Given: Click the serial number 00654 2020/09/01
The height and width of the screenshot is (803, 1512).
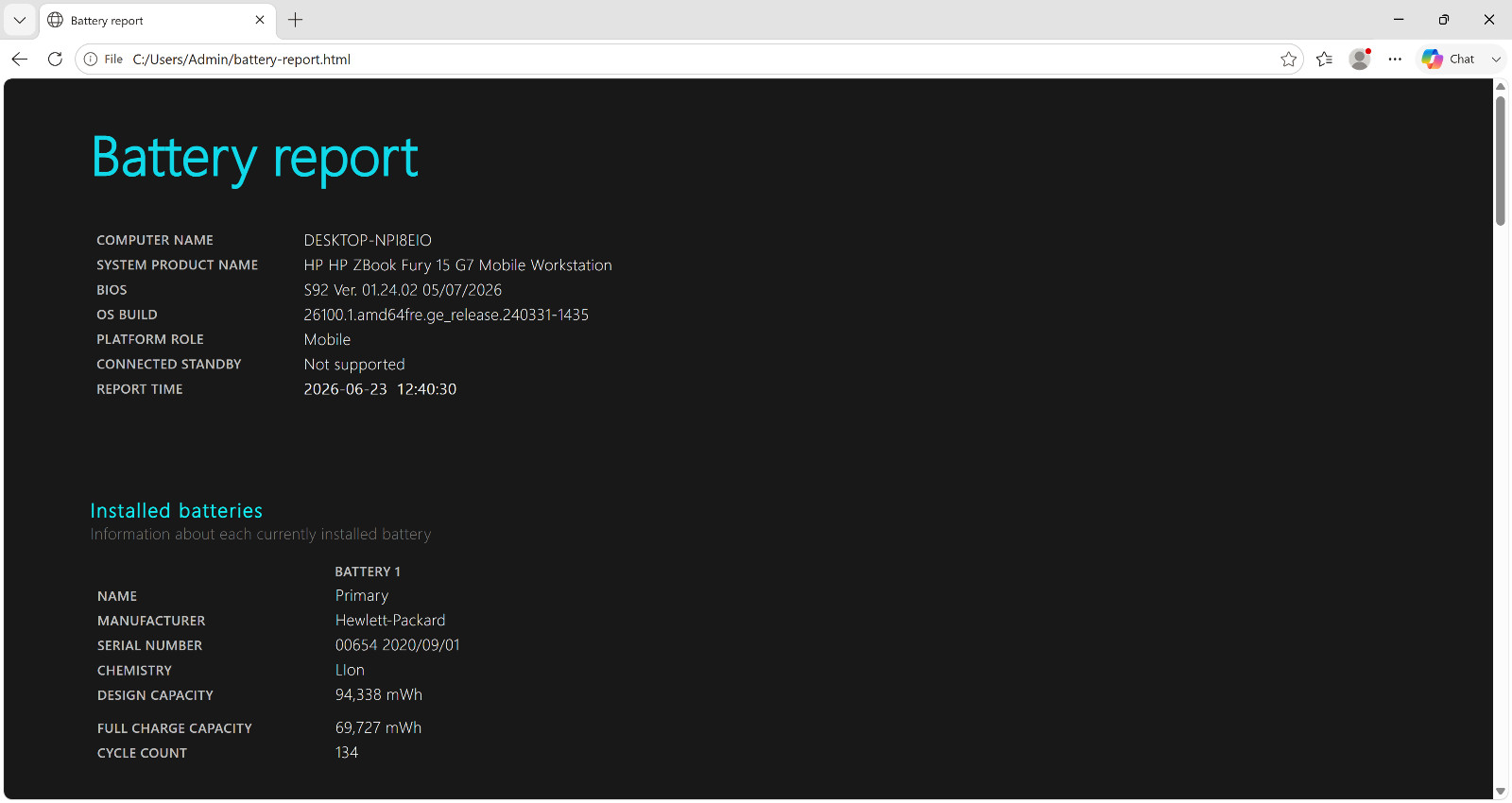Looking at the screenshot, I should pyautogui.click(x=398, y=645).
